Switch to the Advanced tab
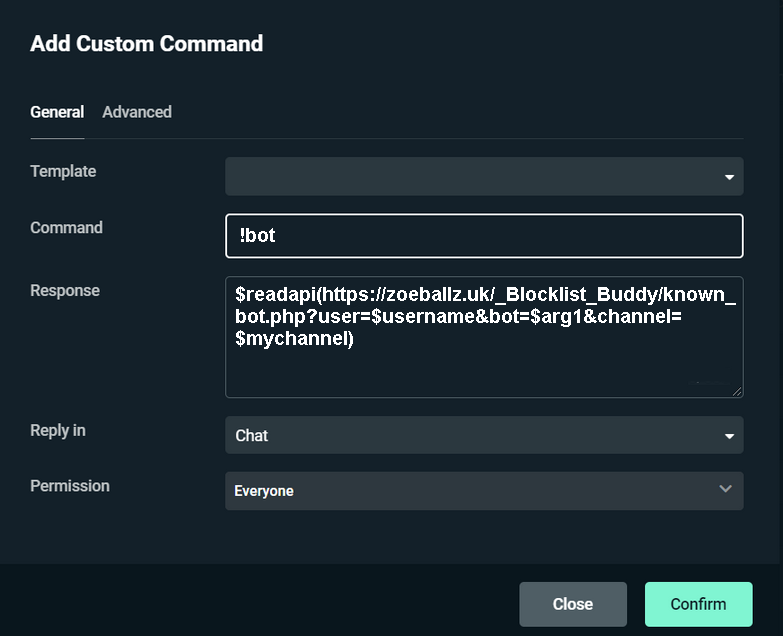783x636 pixels. point(137,112)
